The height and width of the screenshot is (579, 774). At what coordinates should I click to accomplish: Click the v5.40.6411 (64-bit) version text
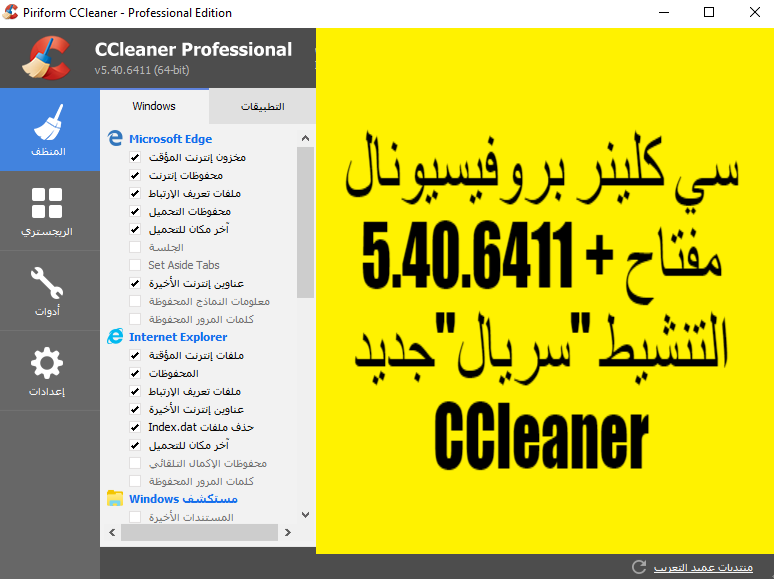pyautogui.click(x=142, y=70)
